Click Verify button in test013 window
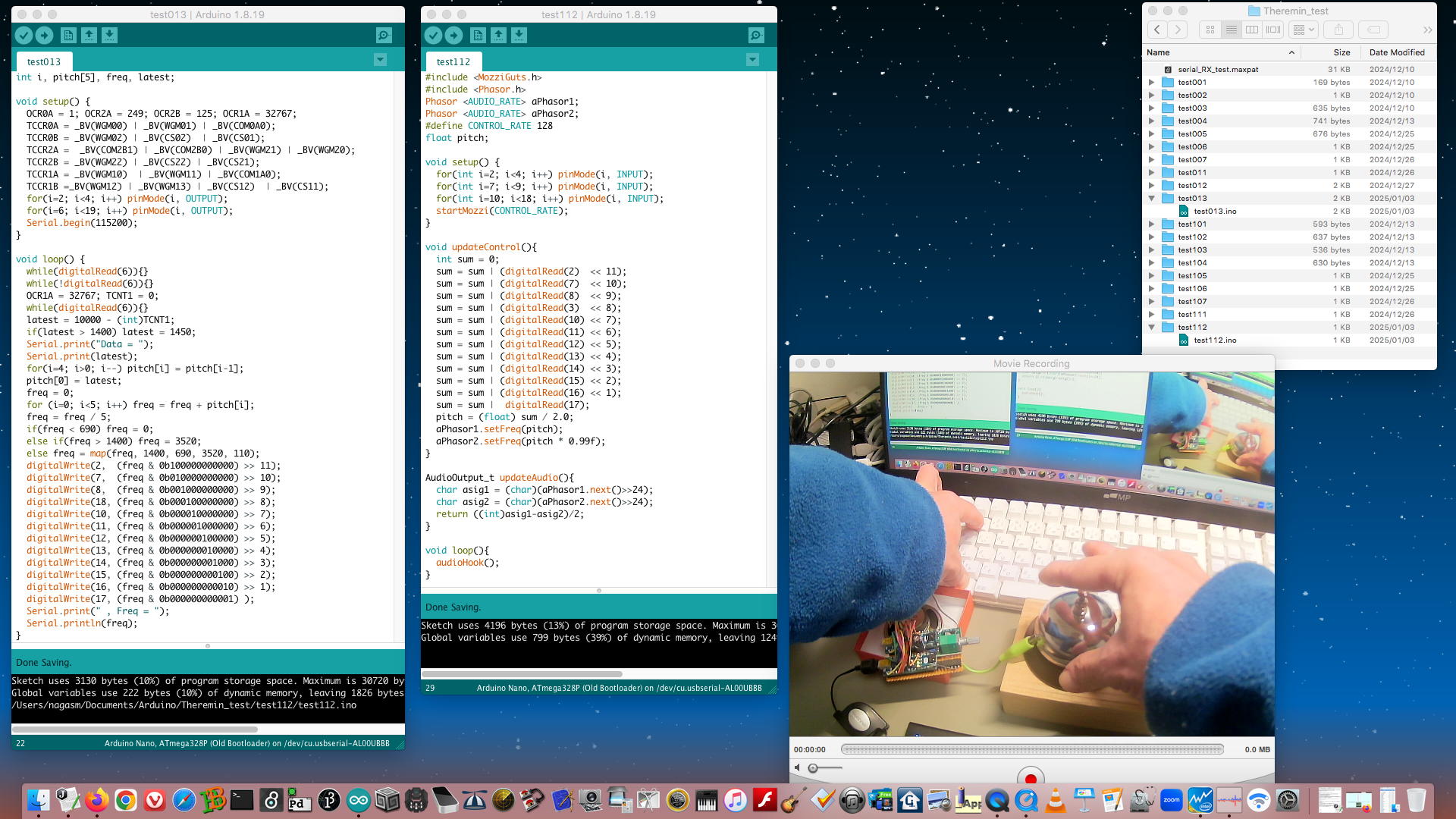This screenshot has height=819, width=1456. 24,35
